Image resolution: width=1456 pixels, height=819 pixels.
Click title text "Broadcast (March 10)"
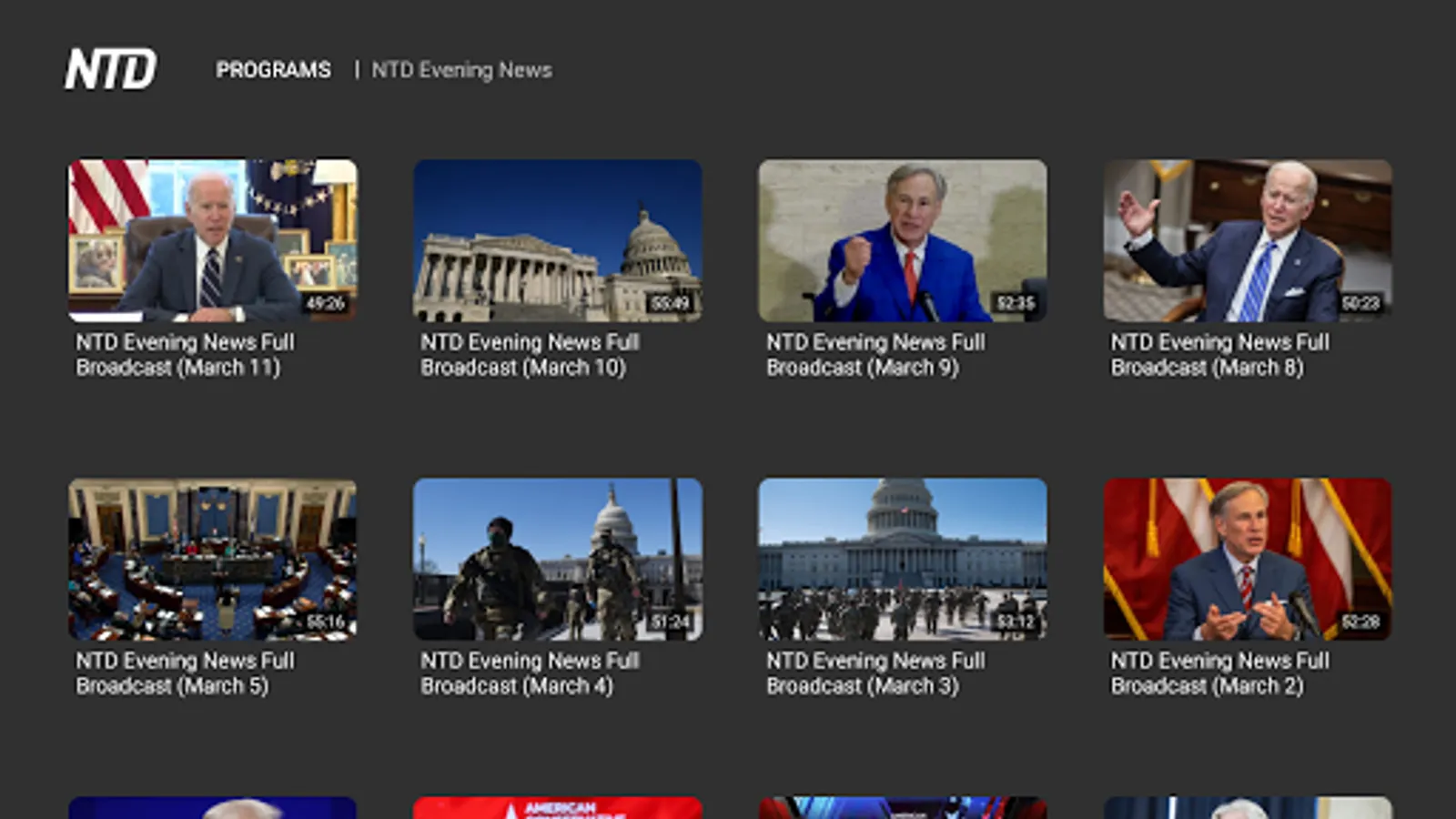point(523,368)
